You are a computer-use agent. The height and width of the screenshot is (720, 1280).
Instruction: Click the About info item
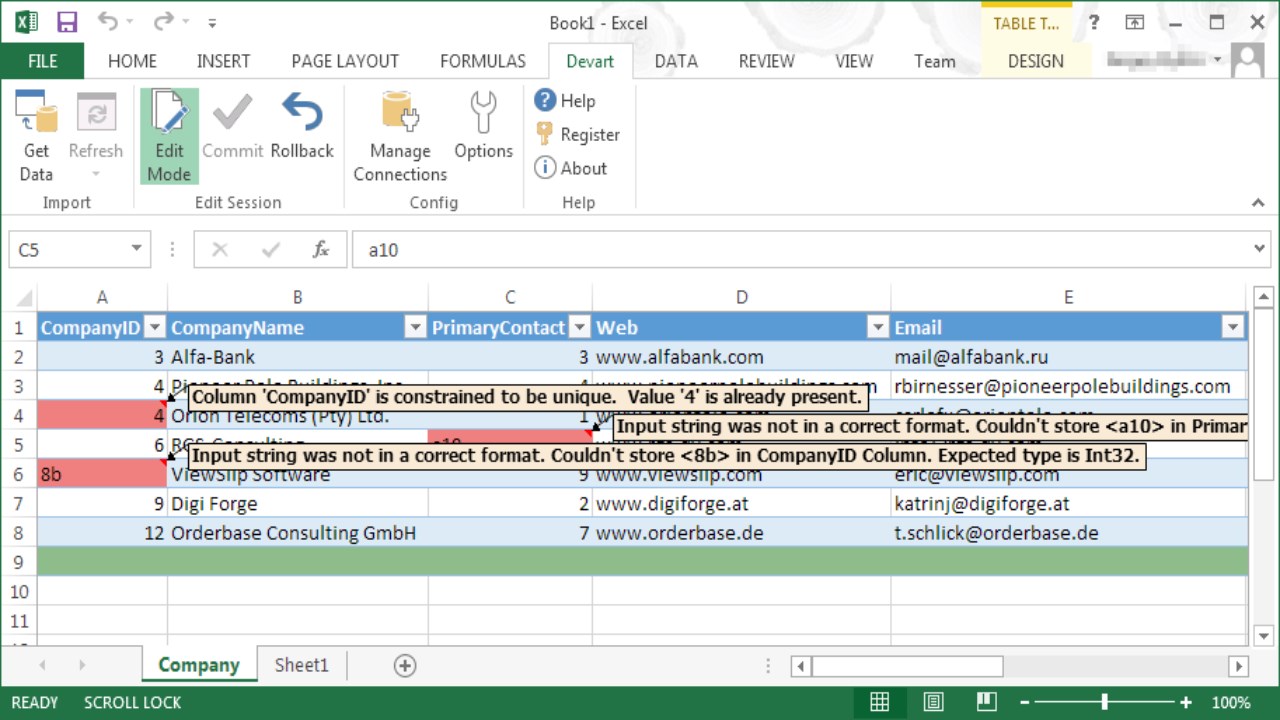(571, 168)
